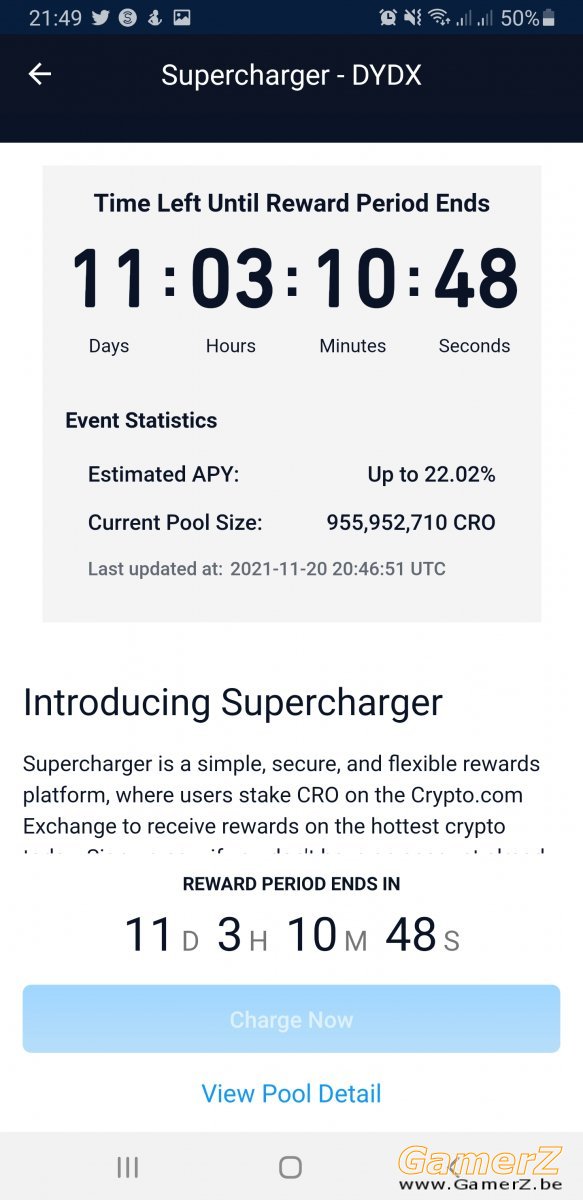Tap the circled S notification icon
583x1200 pixels.
127,17
